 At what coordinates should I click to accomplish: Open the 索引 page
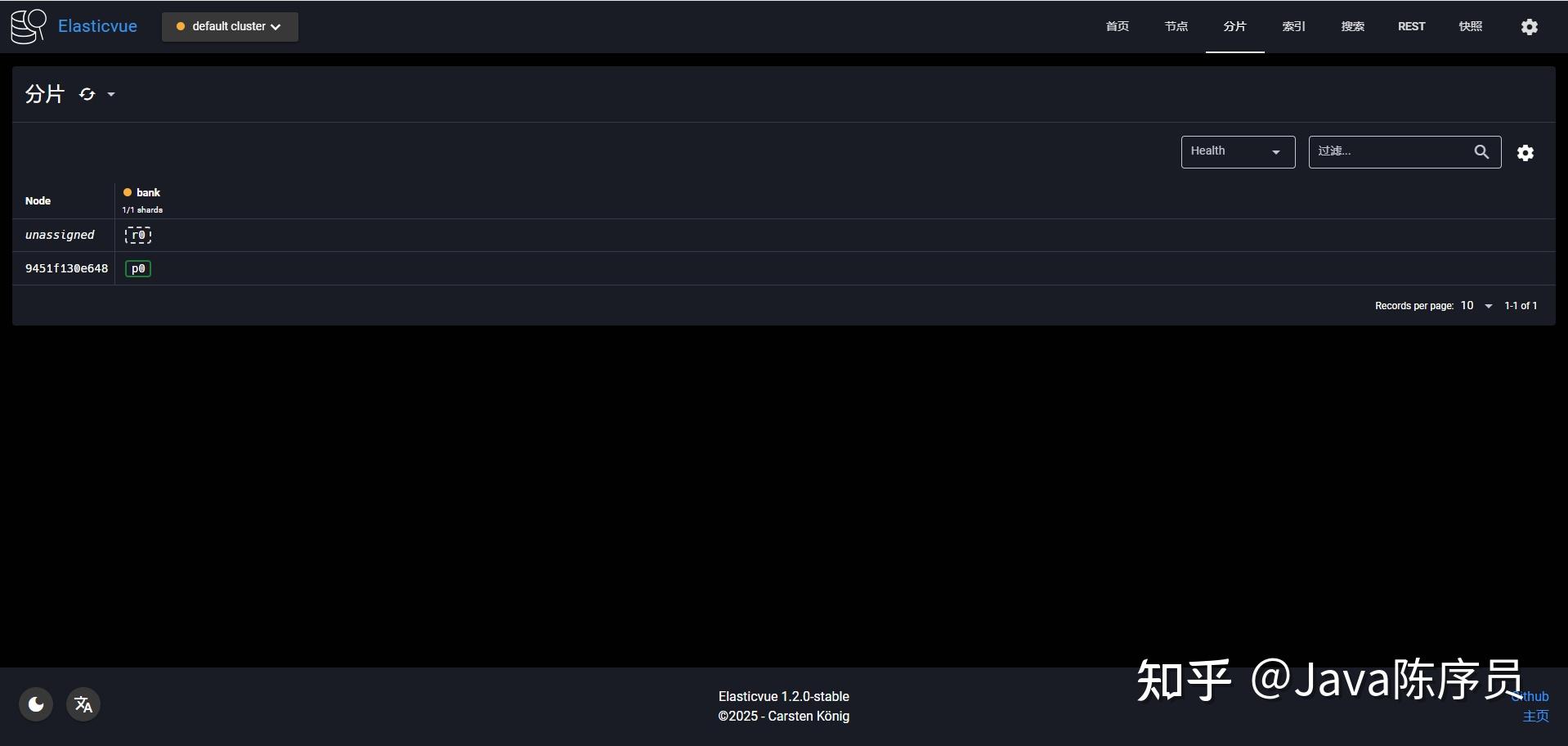(x=1293, y=25)
